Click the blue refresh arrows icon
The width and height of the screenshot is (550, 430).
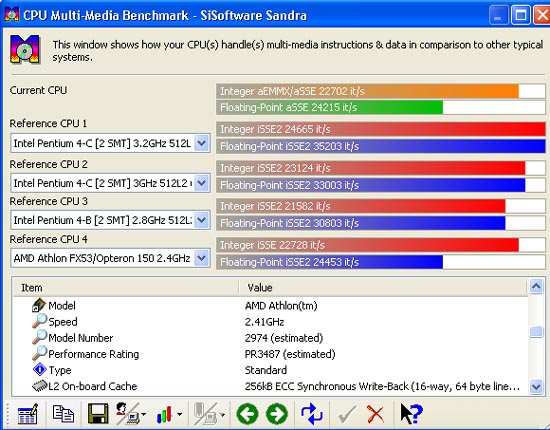[311, 414]
